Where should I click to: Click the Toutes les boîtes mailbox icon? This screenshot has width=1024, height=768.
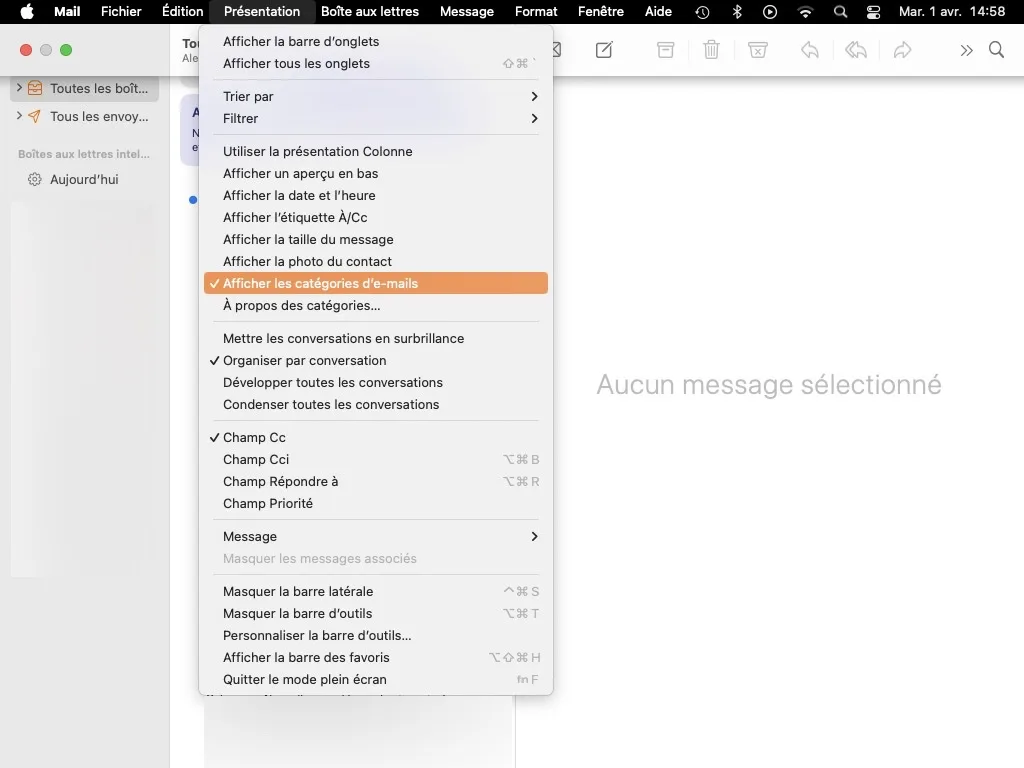coord(35,88)
